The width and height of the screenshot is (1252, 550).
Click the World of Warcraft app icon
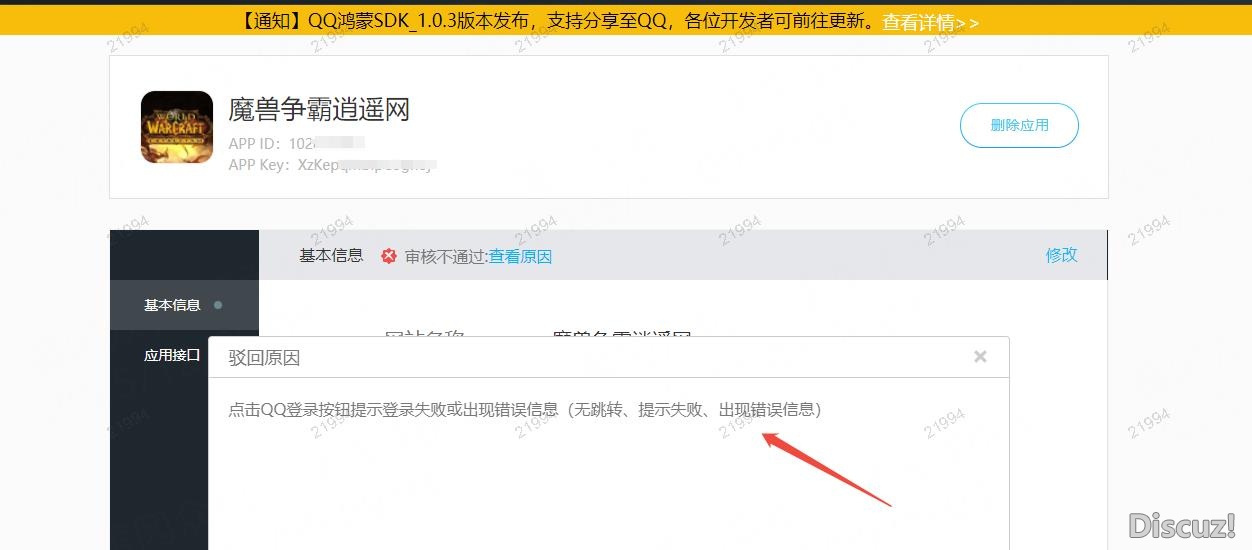click(177, 127)
